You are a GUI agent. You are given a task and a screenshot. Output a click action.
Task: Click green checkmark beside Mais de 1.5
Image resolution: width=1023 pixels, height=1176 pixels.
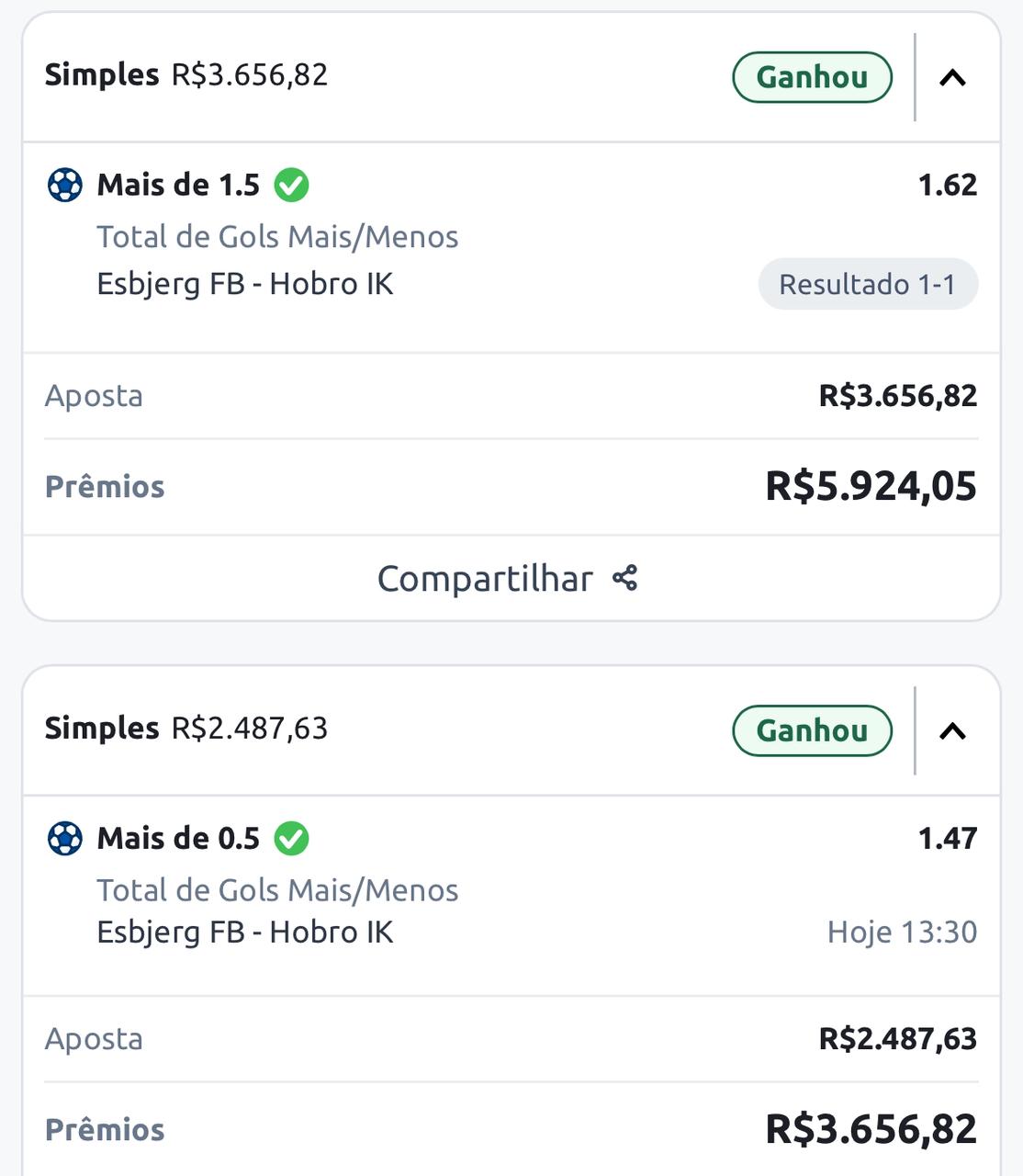(291, 186)
